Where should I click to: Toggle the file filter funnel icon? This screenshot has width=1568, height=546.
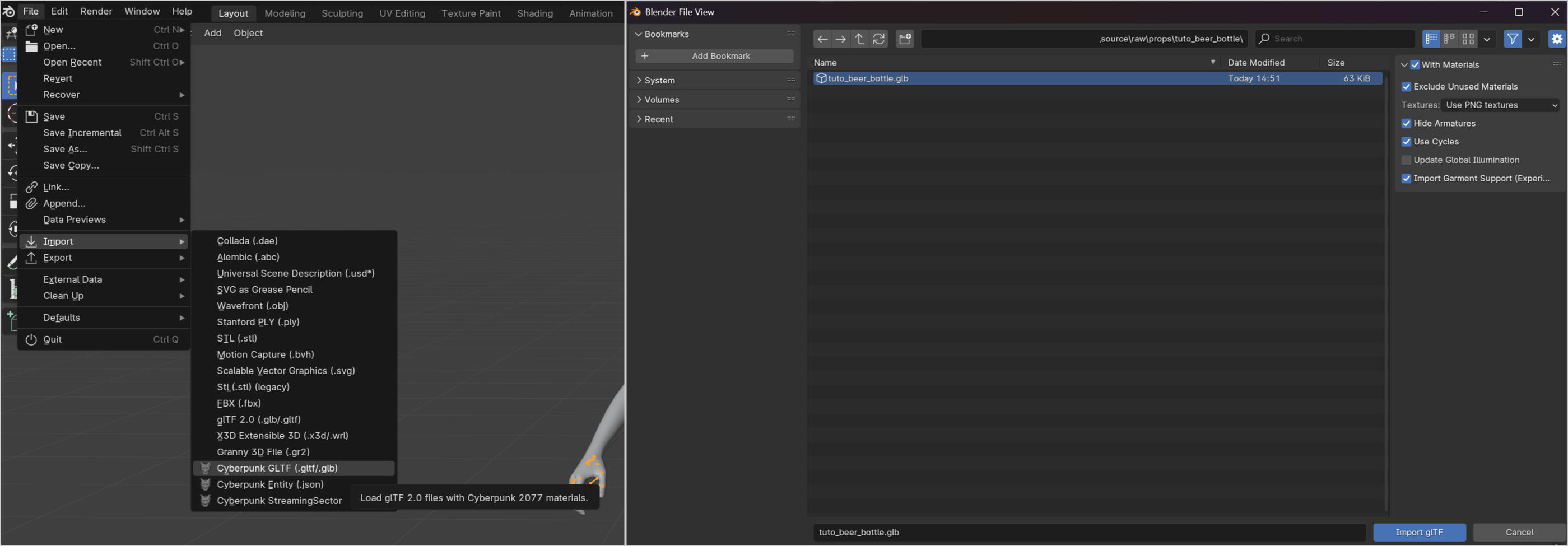click(x=1512, y=39)
